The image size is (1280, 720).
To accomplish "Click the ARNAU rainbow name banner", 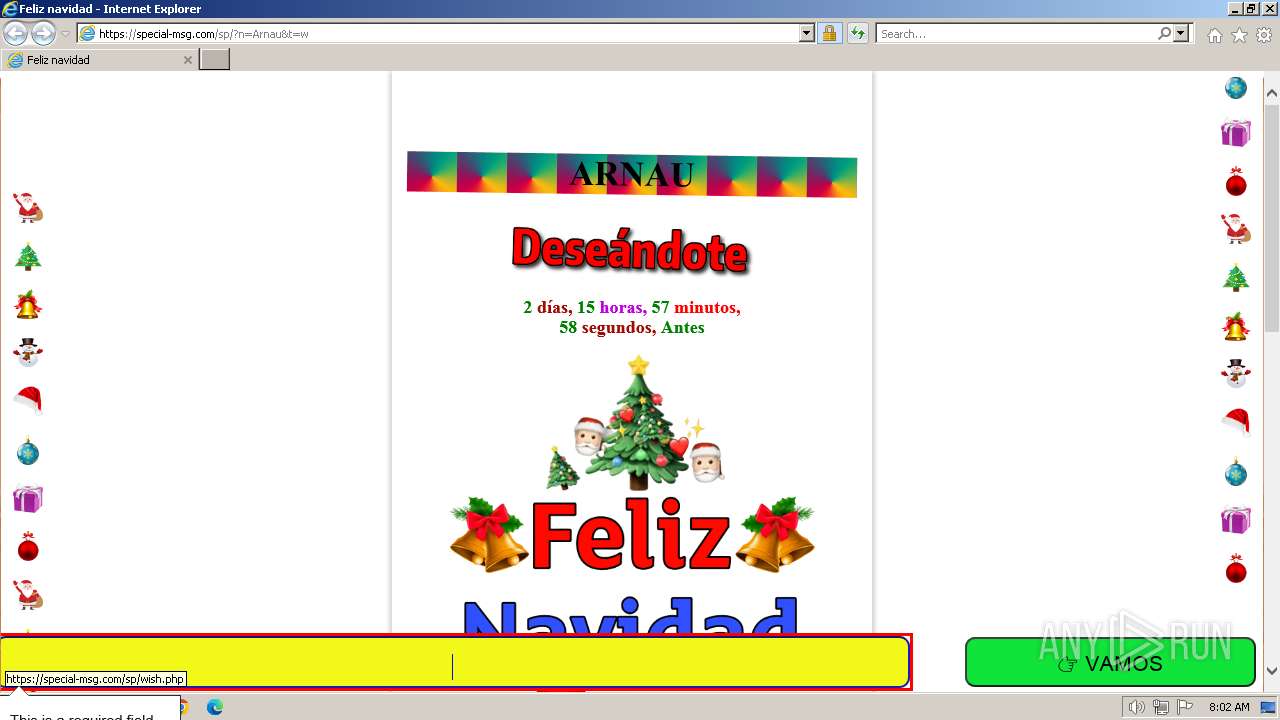I will pos(632,175).
